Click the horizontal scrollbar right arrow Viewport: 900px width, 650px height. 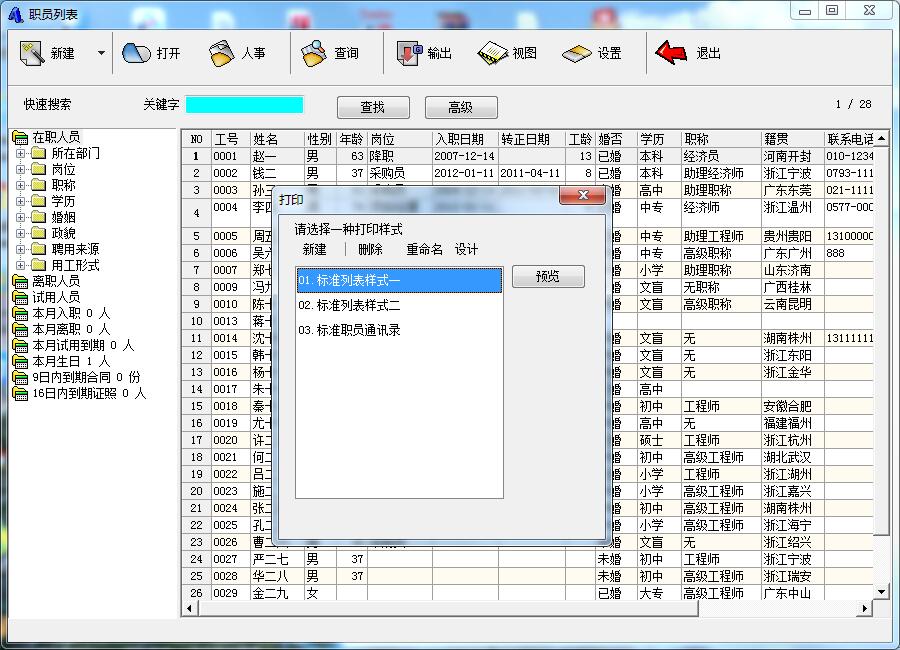(865, 608)
